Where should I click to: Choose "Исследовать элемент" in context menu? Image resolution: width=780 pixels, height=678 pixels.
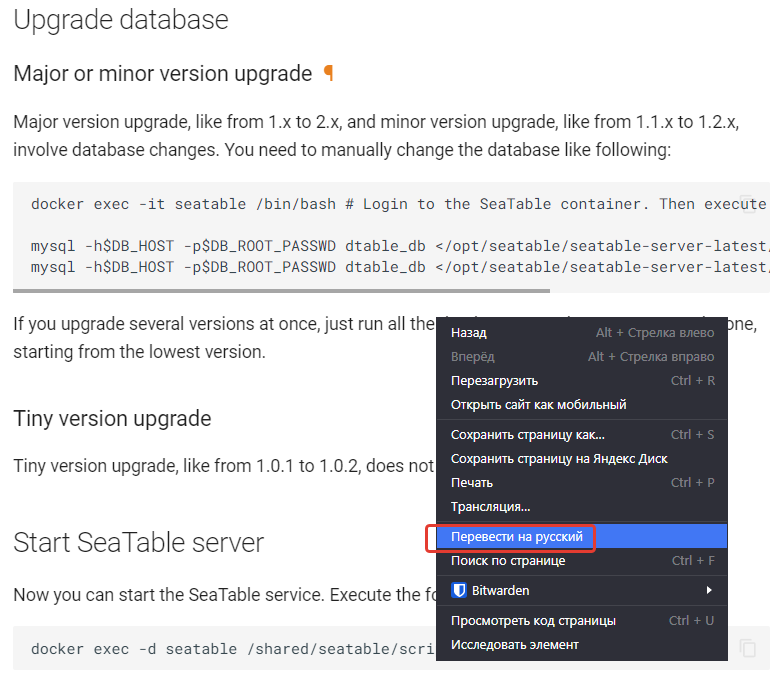click(514, 644)
